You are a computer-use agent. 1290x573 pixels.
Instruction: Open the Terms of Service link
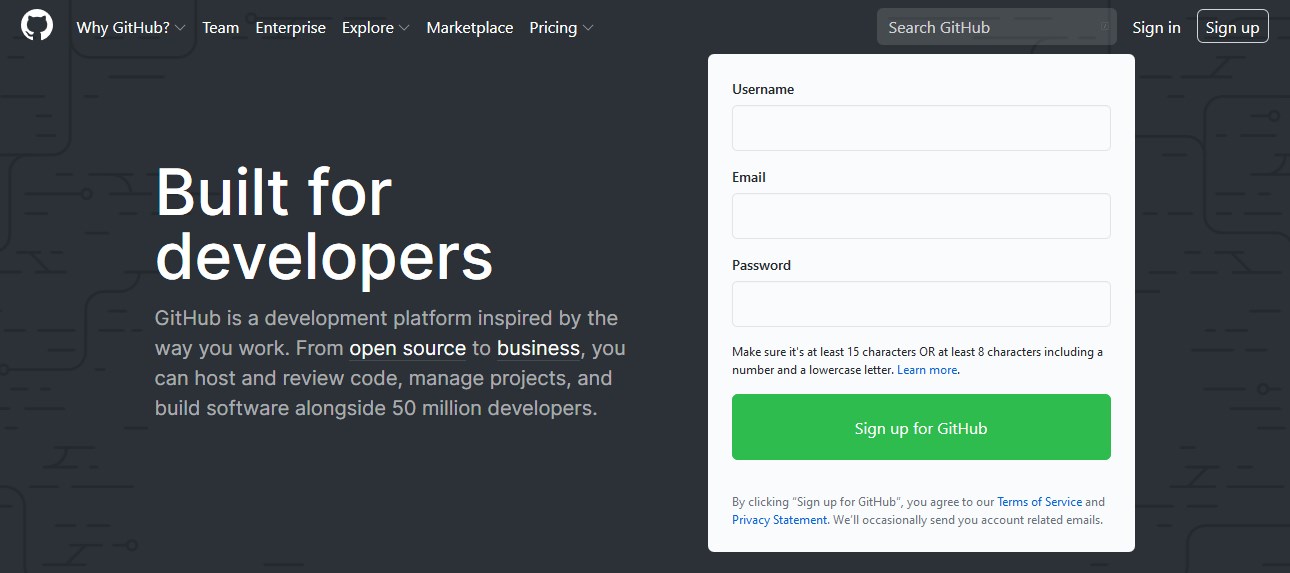click(1039, 502)
